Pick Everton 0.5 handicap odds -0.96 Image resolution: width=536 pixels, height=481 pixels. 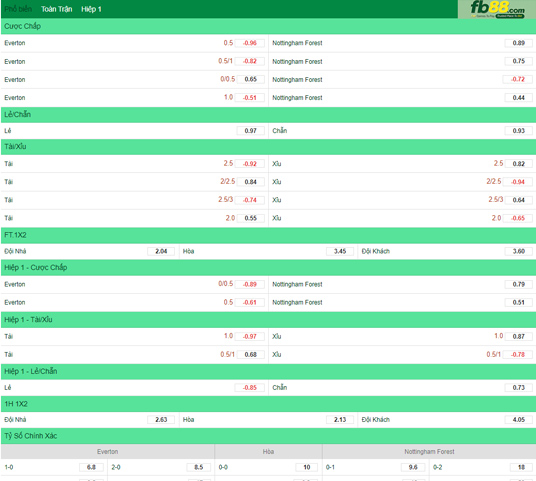tap(250, 43)
